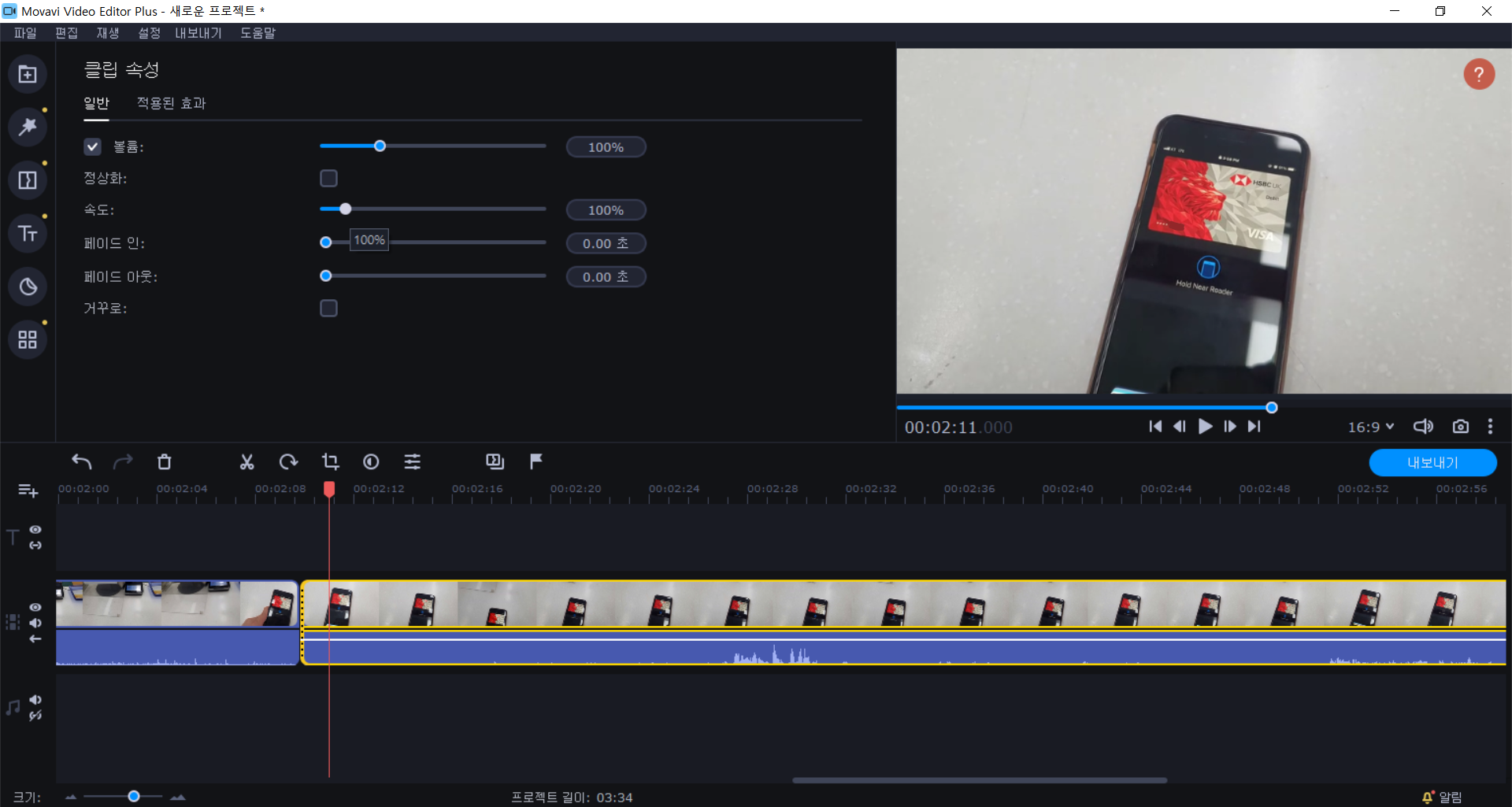Add a marker with the flag icon
The width and height of the screenshot is (1512, 807).
point(535,461)
